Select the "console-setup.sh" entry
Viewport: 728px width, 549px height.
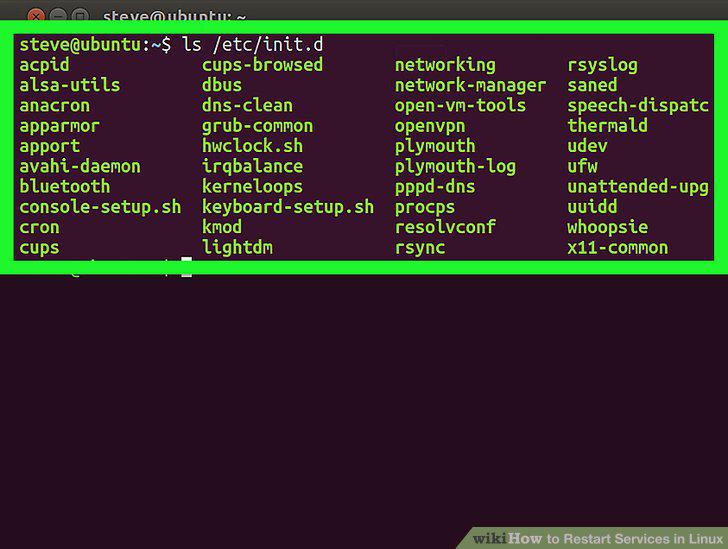100,207
